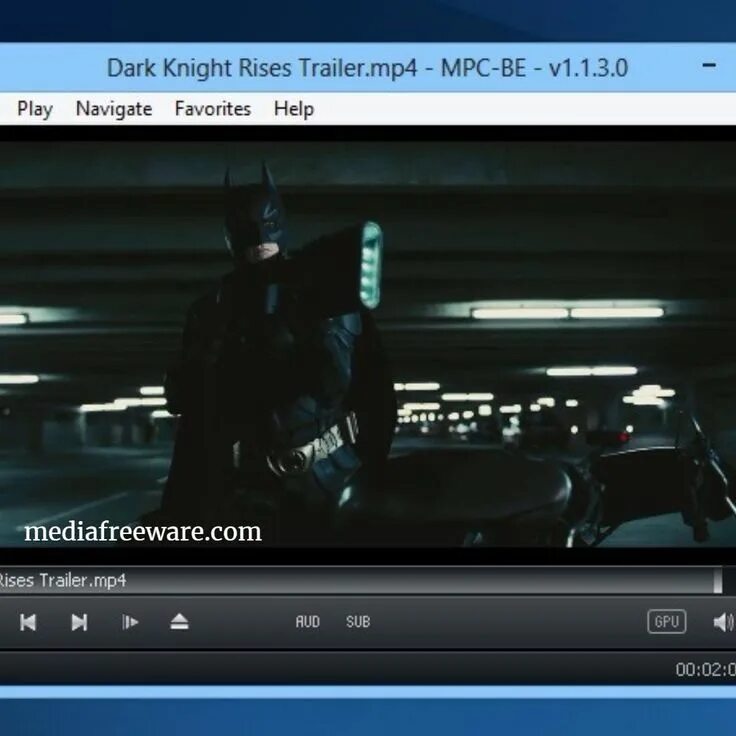Image resolution: width=736 pixels, height=736 pixels.
Task: Open the Help menu
Action: tap(294, 109)
